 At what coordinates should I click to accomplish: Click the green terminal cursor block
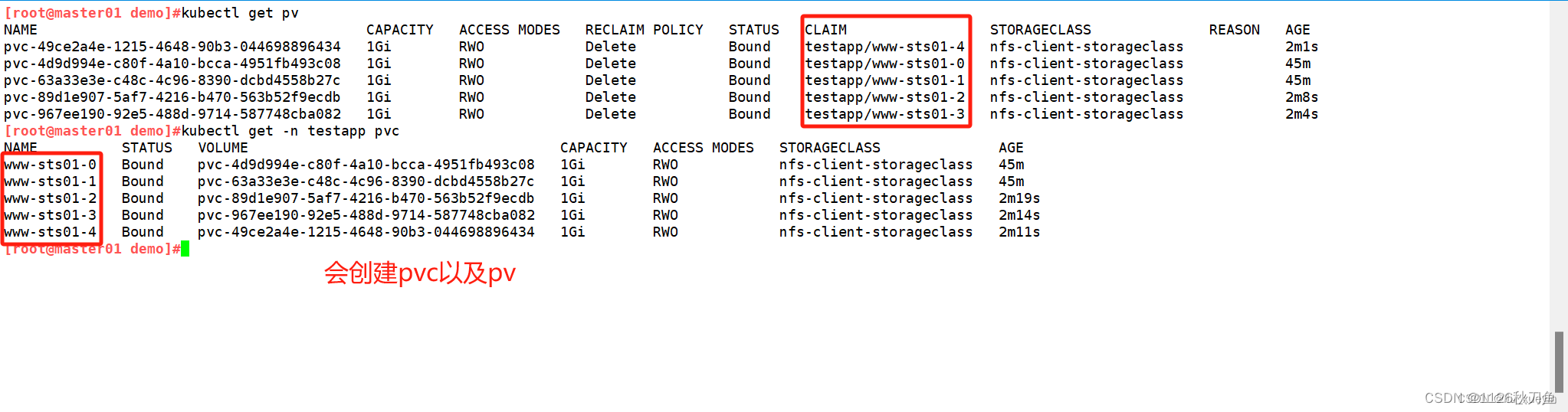tap(185, 249)
